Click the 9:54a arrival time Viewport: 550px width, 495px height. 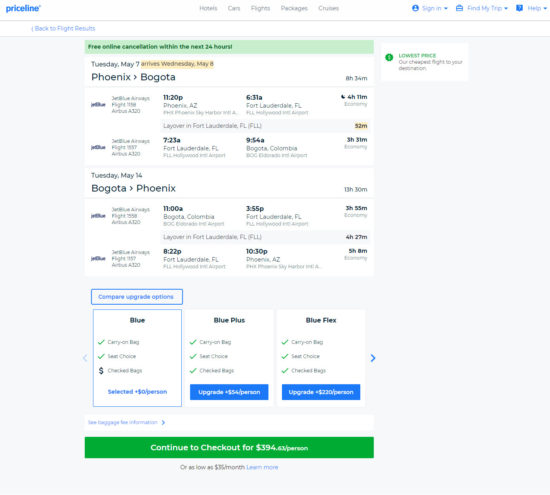pyautogui.click(x=255, y=140)
